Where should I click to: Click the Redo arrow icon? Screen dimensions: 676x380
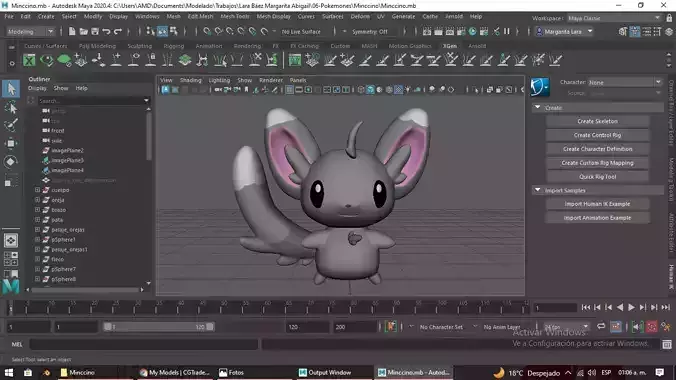click(x=118, y=31)
